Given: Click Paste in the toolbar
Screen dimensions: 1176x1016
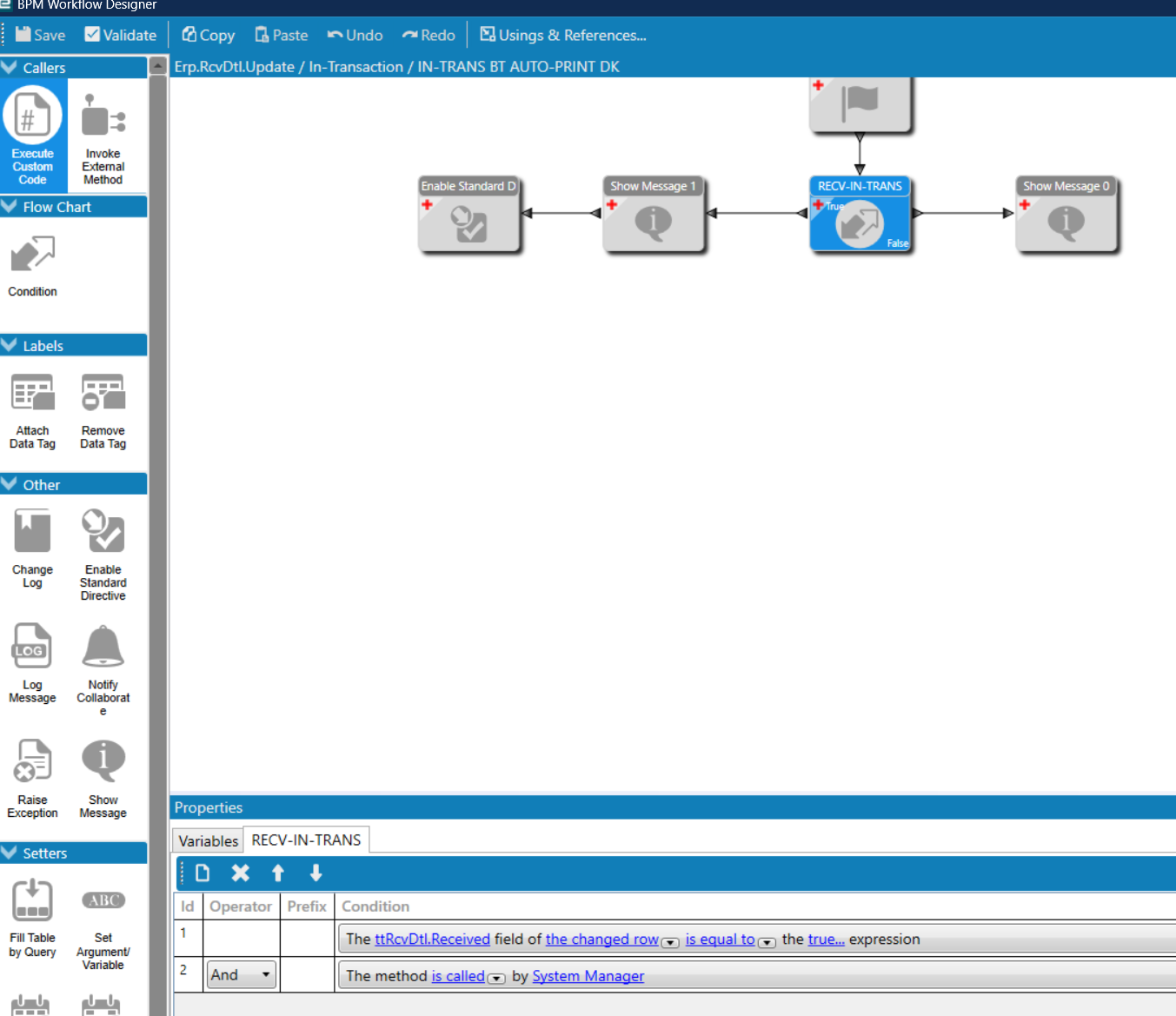Looking at the screenshot, I should [282, 35].
